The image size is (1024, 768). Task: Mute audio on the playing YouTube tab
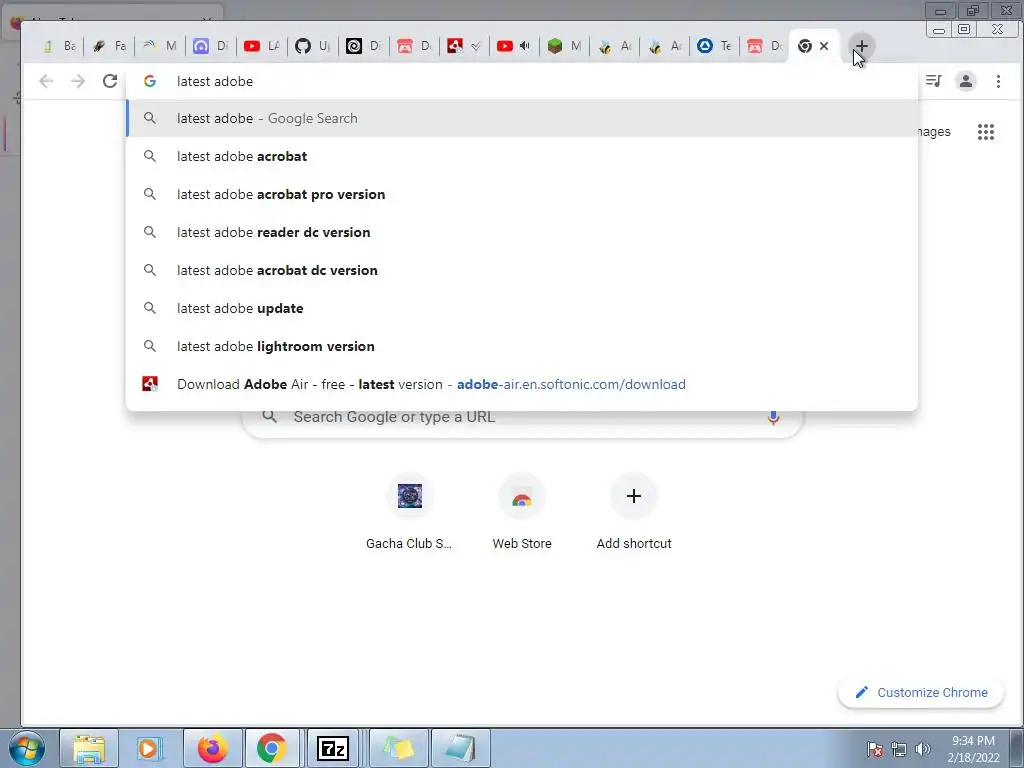tap(525, 46)
